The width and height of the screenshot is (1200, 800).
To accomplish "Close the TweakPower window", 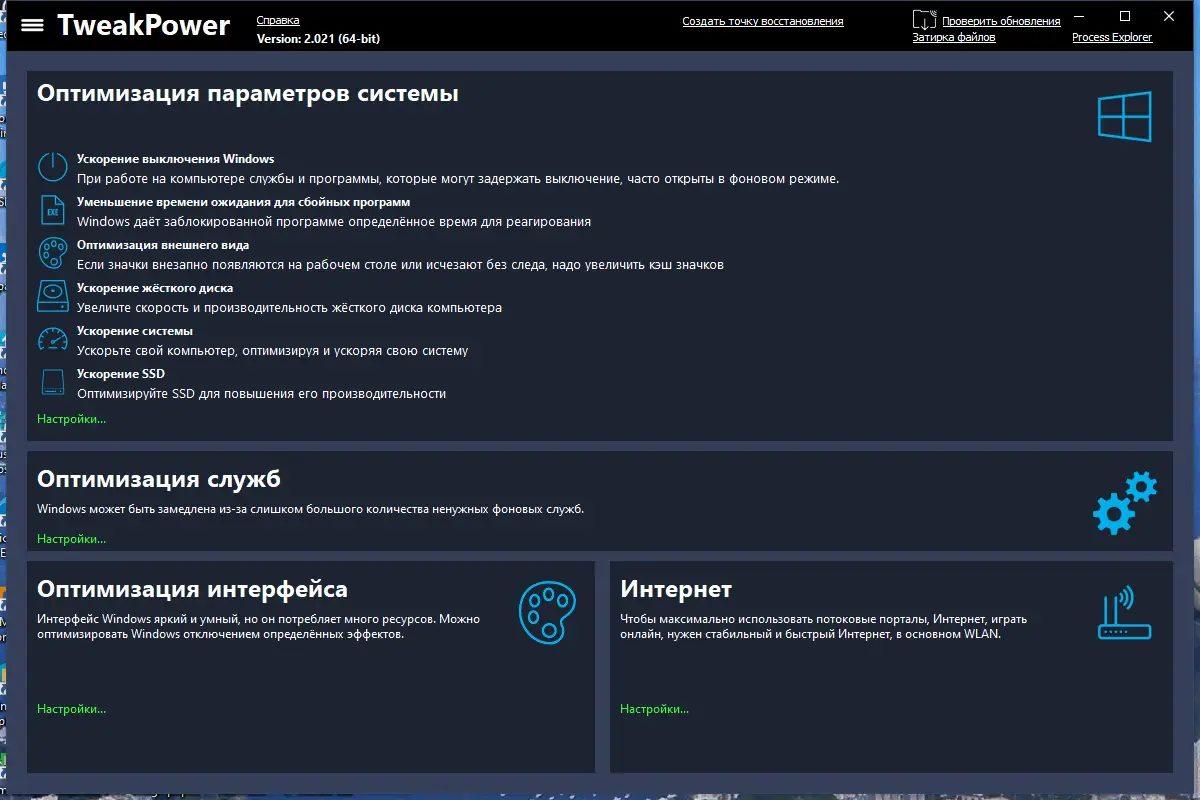I will pos(1169,16).
